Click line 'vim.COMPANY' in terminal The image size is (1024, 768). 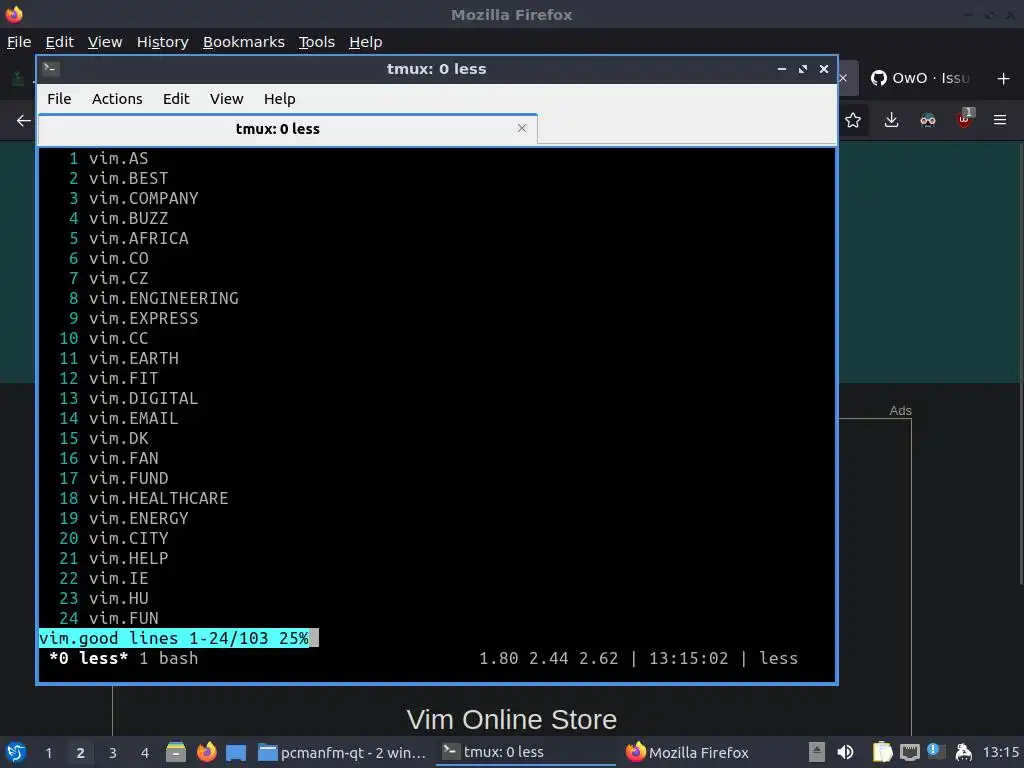(144, 198)
